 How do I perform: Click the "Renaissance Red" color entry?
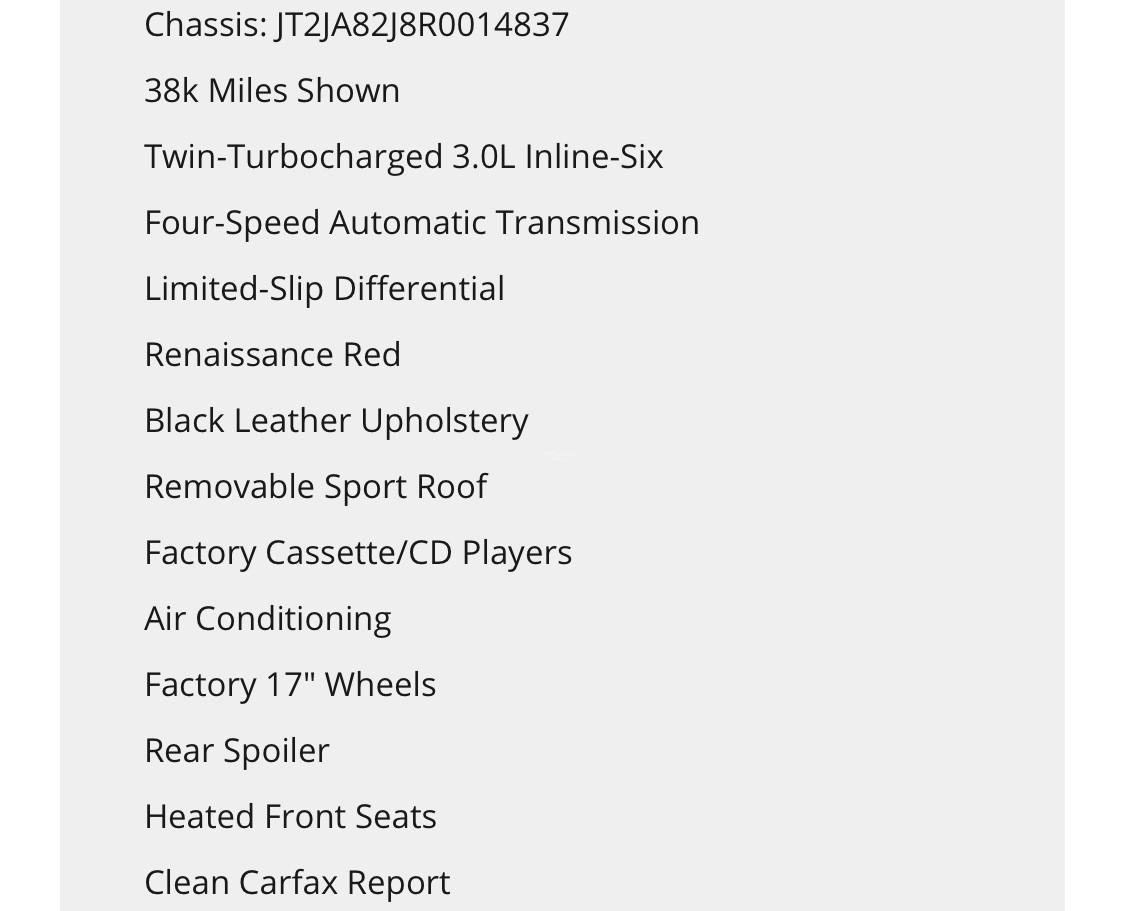tap(272, 355)
